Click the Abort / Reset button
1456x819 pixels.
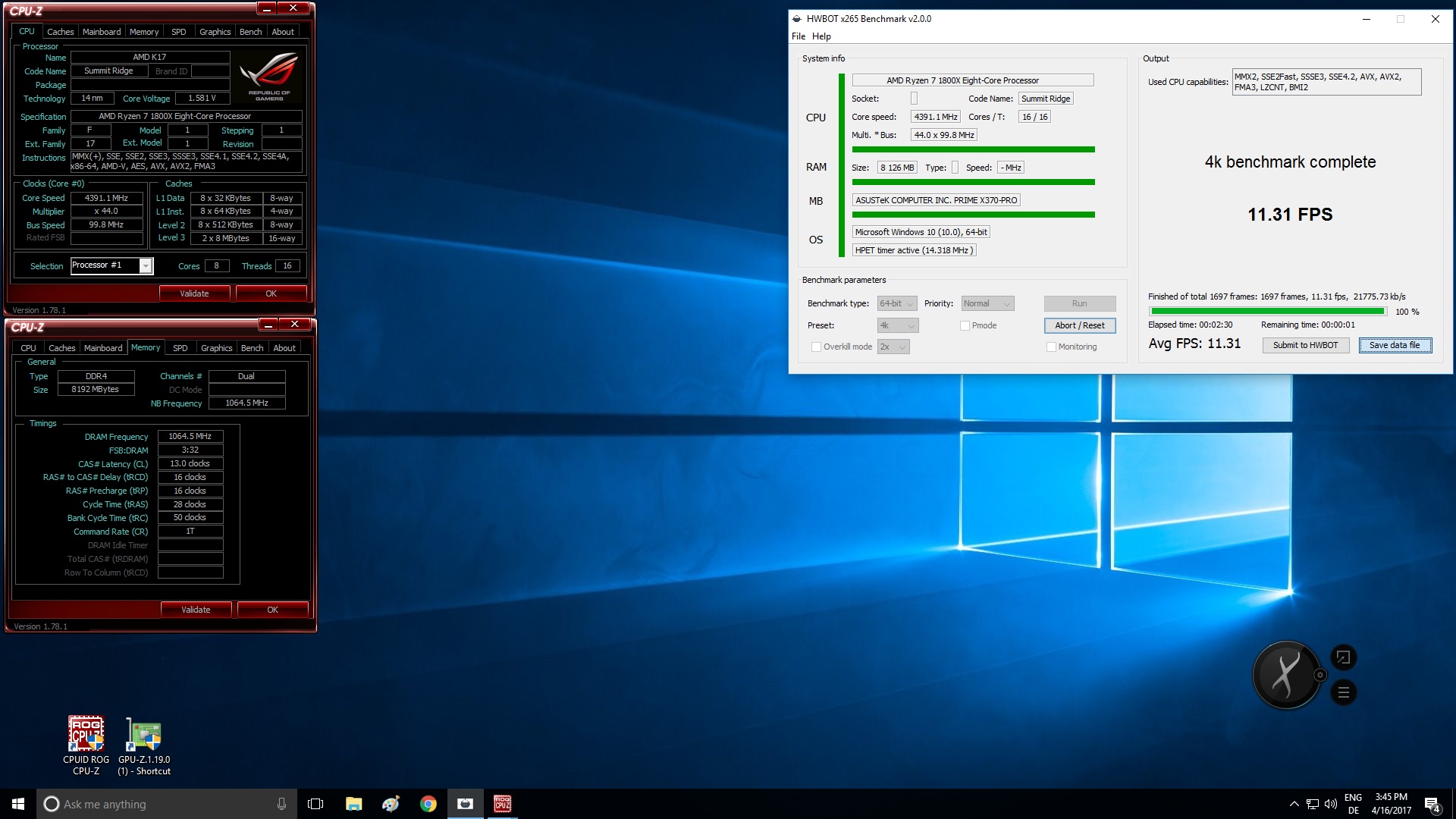tap(1080, 326)
